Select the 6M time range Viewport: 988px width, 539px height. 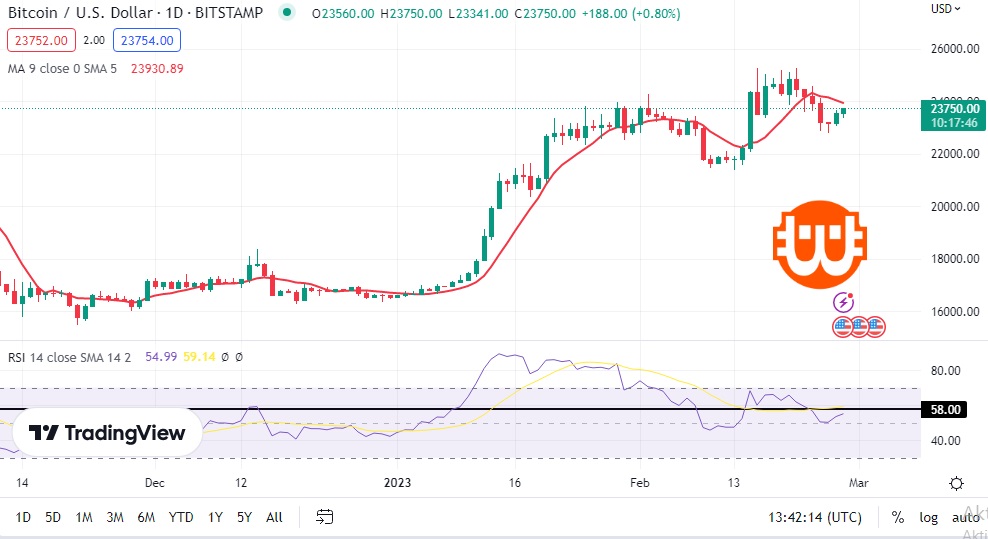coord(146,517)
